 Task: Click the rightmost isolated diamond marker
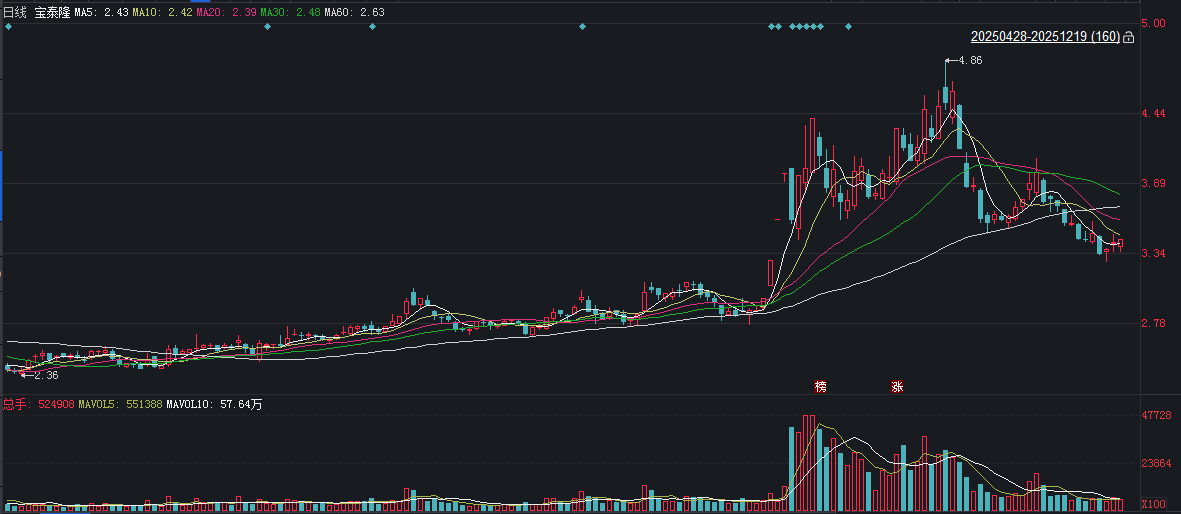(x=849, y=27)
